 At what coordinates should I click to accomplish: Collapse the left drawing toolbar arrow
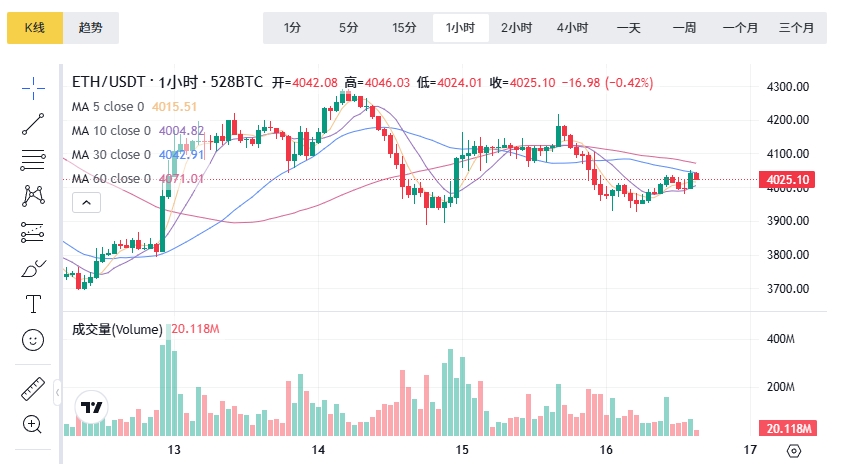pos(57,392)
